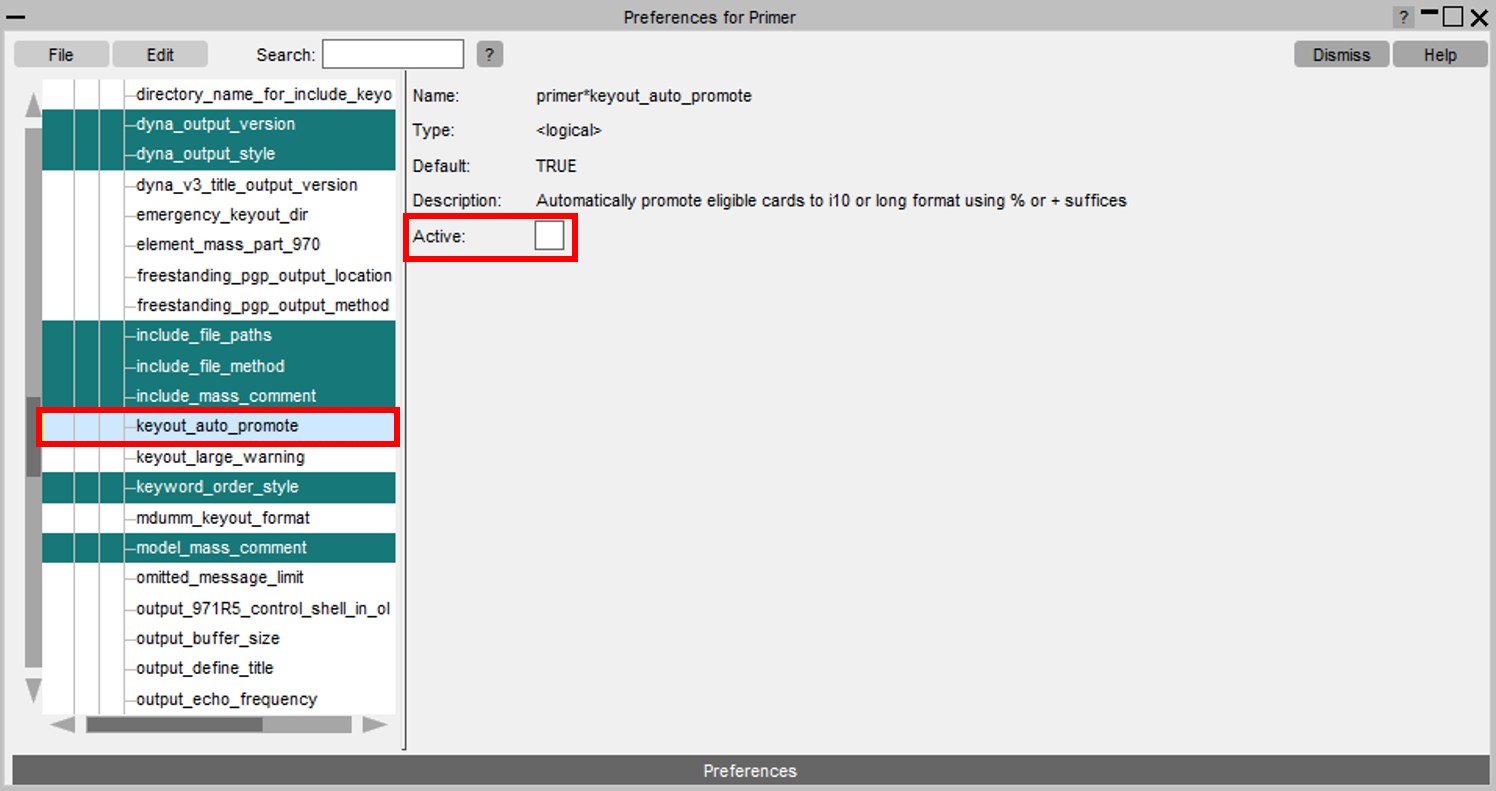
Task: Click the Search input field
Action: point(393,54)
